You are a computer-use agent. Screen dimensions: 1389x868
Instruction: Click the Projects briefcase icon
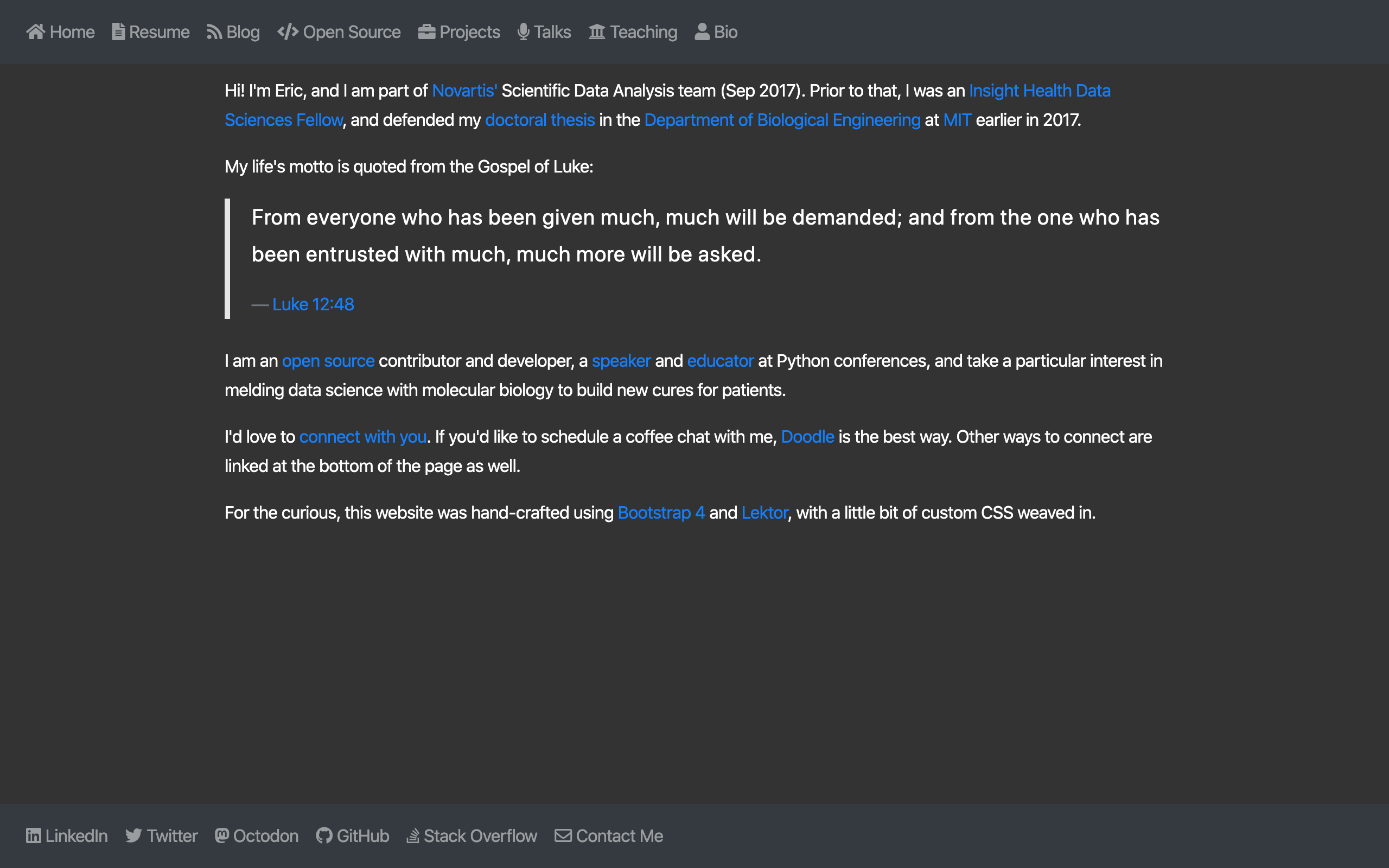coord(426,31)
